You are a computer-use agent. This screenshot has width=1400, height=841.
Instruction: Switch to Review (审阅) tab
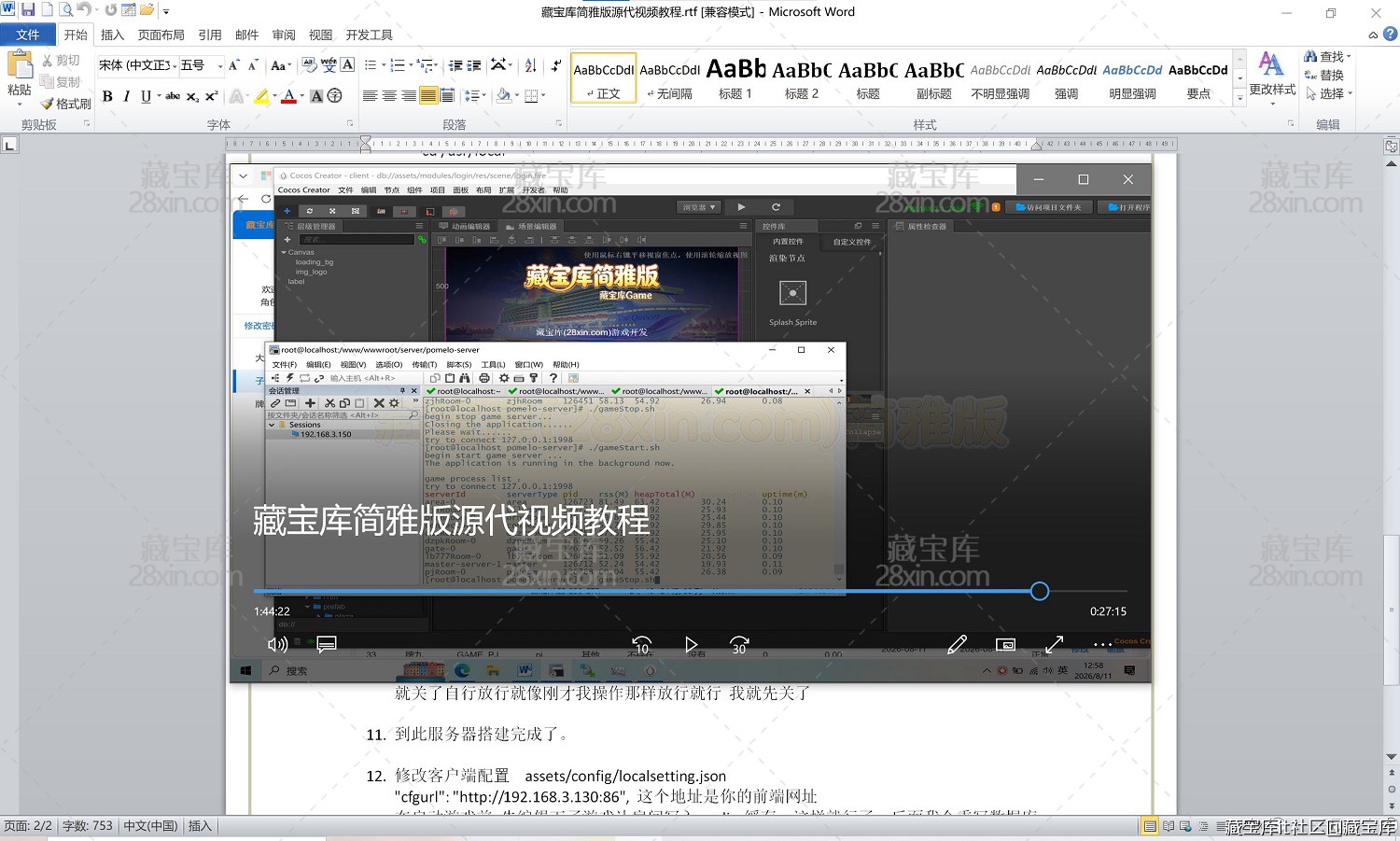coord(284,35)
